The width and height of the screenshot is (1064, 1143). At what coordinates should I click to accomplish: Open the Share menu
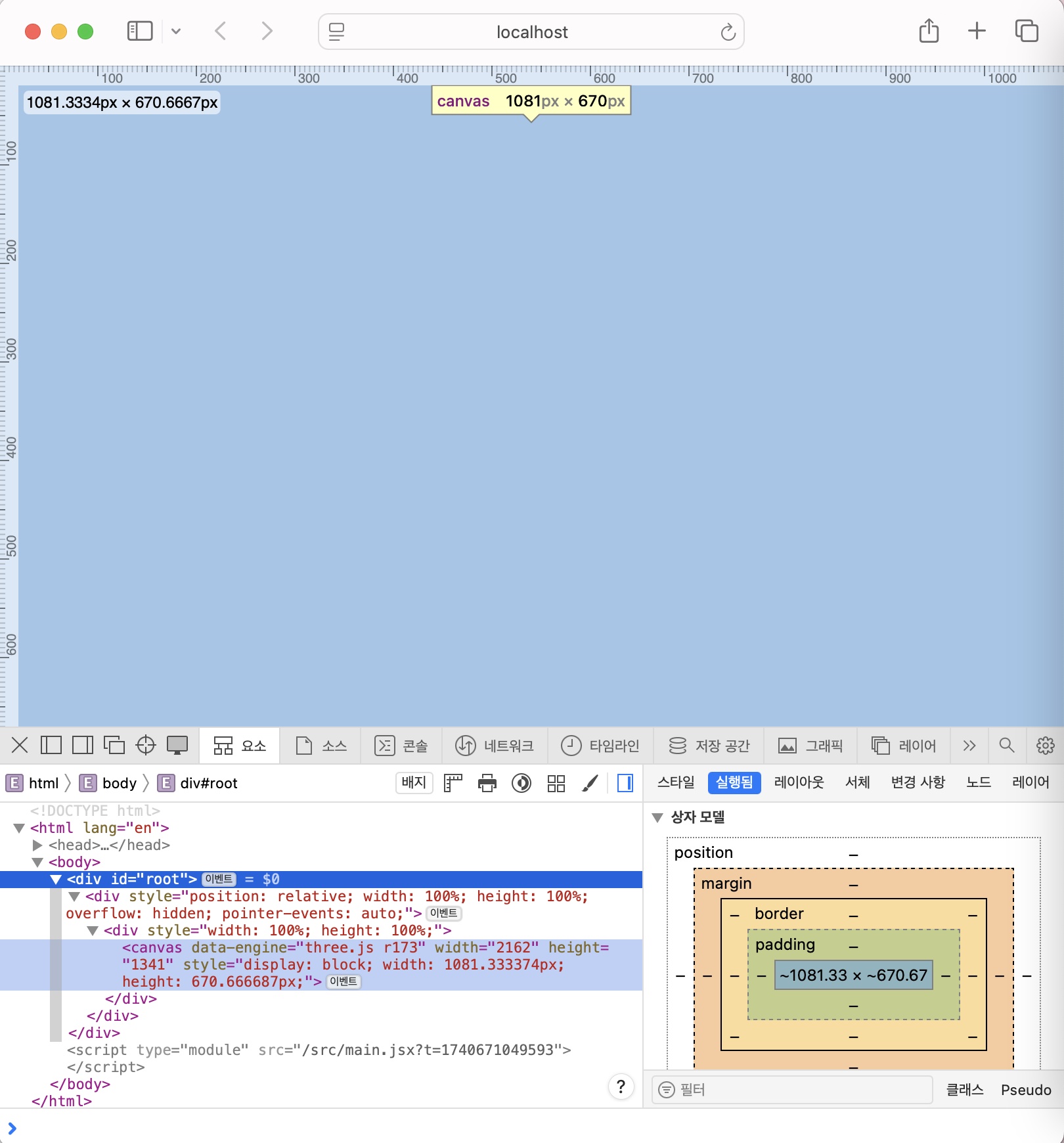pyautogui.click(x=929, y=31)
